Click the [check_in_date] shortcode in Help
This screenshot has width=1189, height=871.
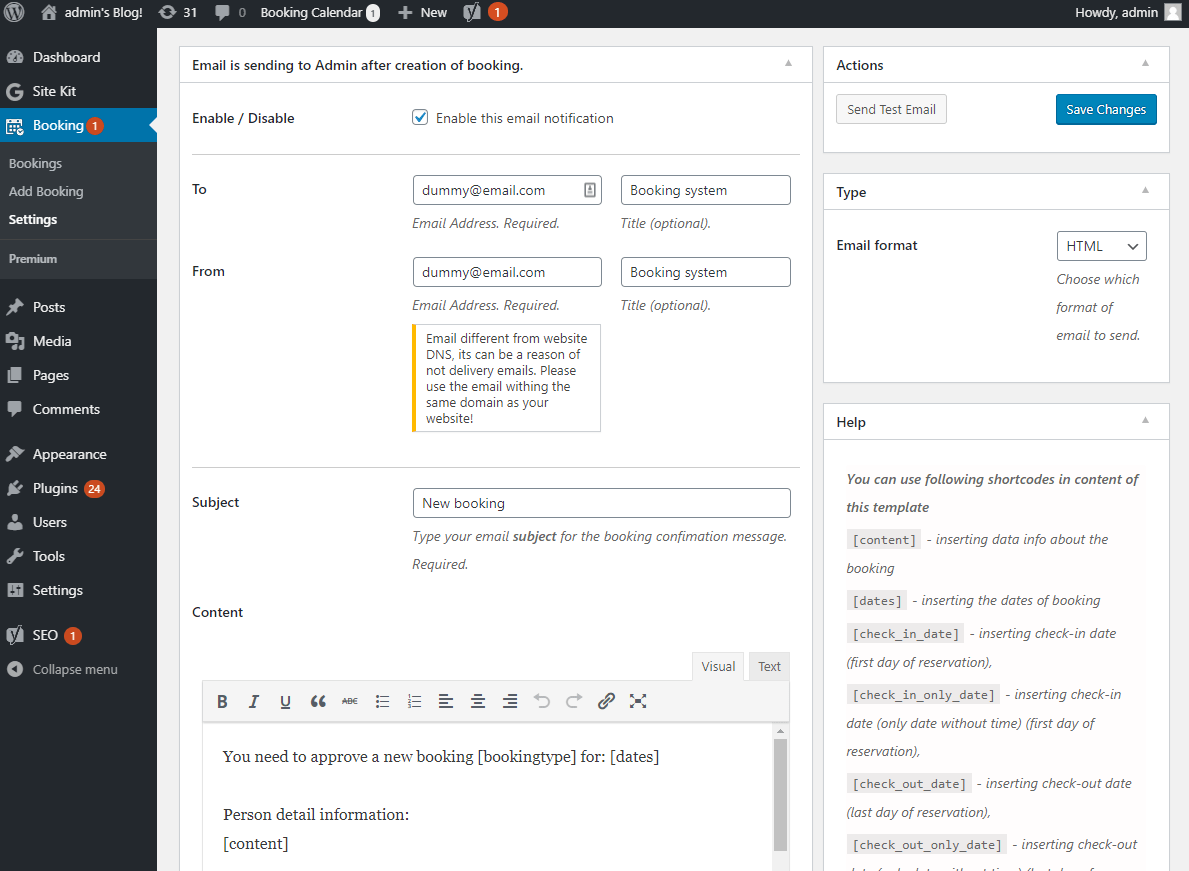click(x=905, y=634)
